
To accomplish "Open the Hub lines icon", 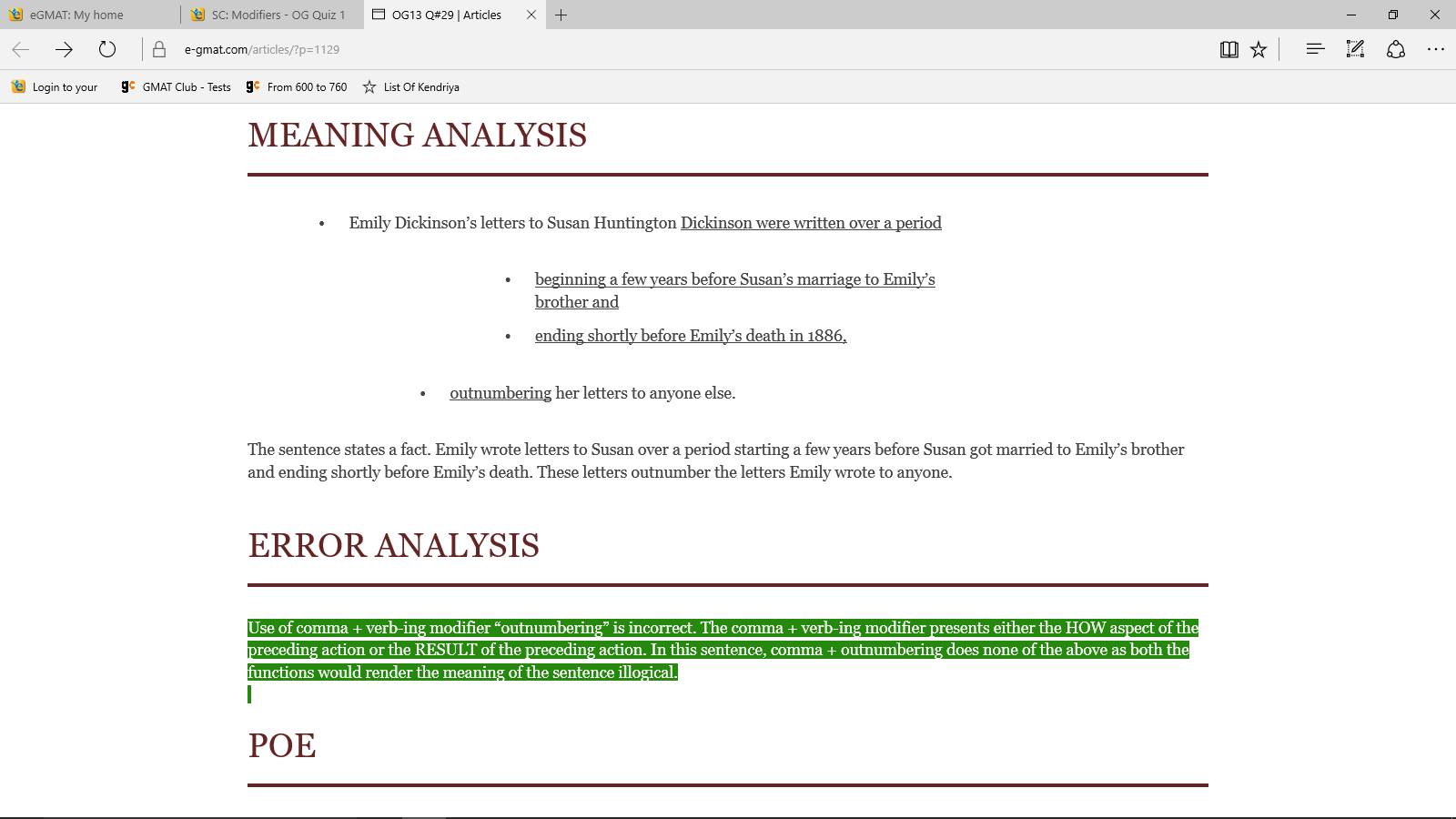I will click(1315, 49).
